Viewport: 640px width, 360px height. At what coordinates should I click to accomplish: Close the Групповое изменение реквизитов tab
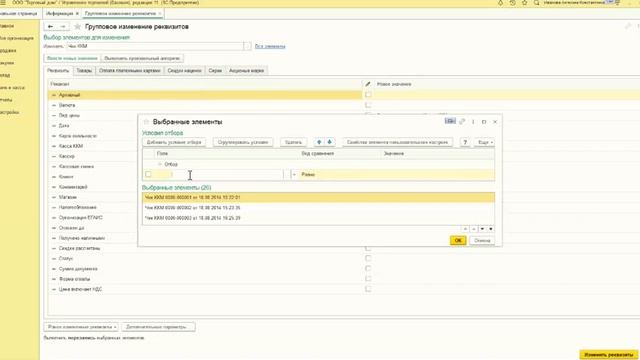(160, 13)
